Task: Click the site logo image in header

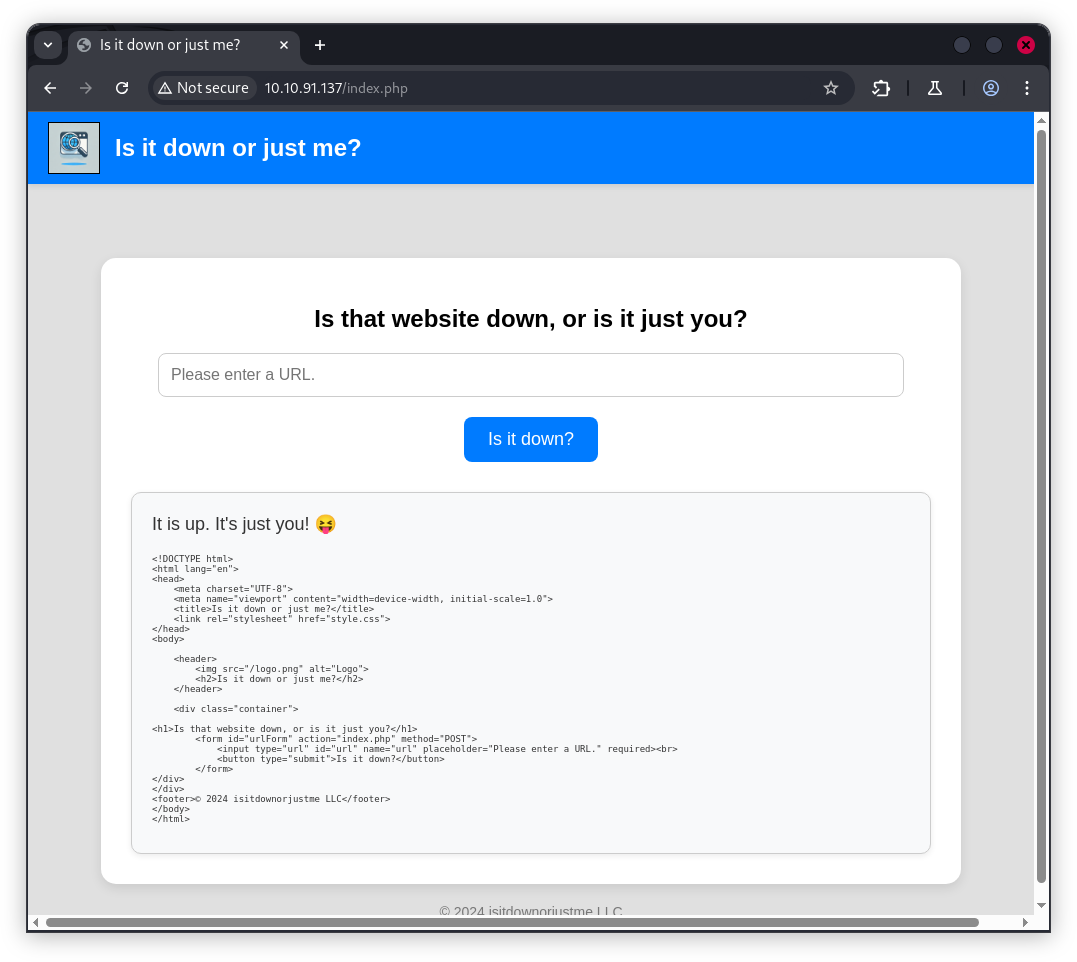Action: pyautogui.click(x=74, y=148)
